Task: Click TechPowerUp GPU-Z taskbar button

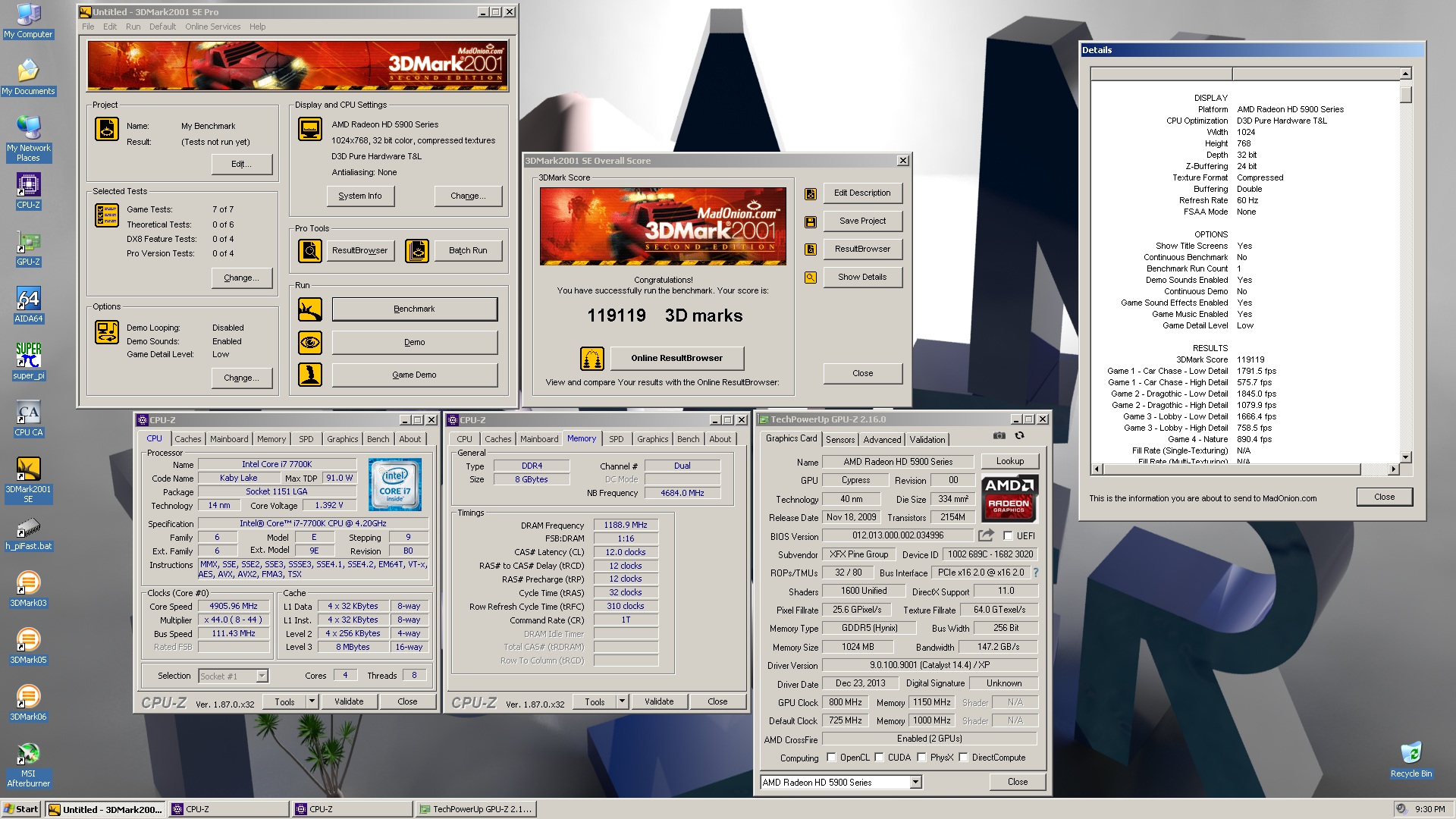Action: (476, 809)
